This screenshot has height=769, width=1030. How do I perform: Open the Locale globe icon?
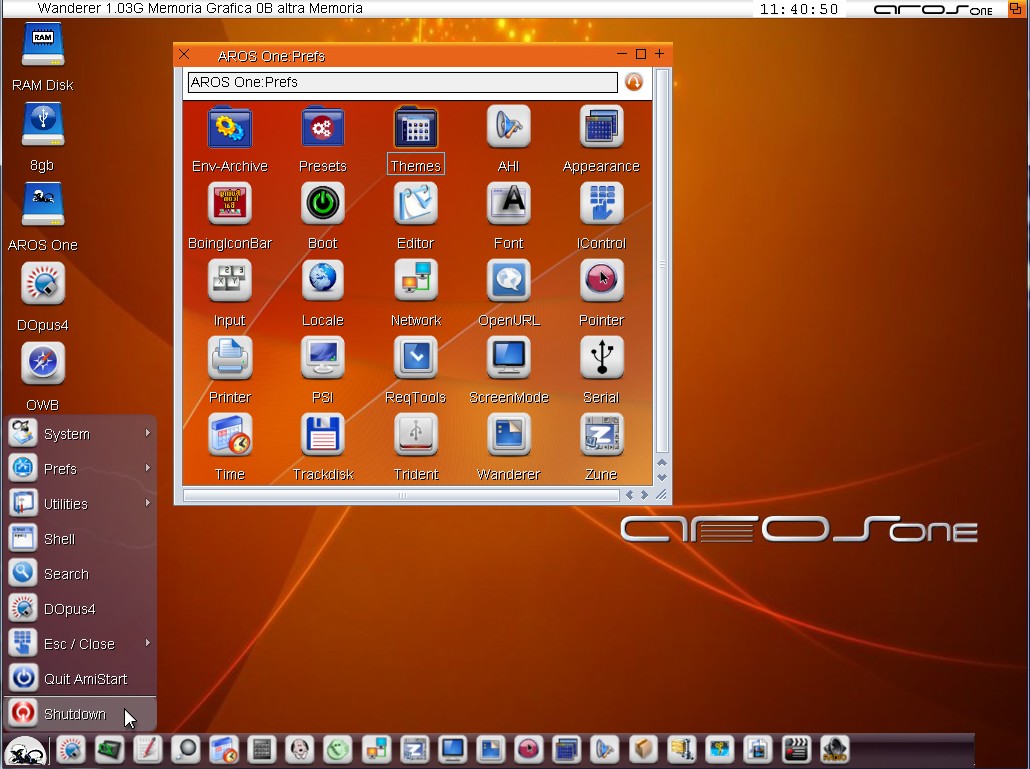tap(322, 282)
